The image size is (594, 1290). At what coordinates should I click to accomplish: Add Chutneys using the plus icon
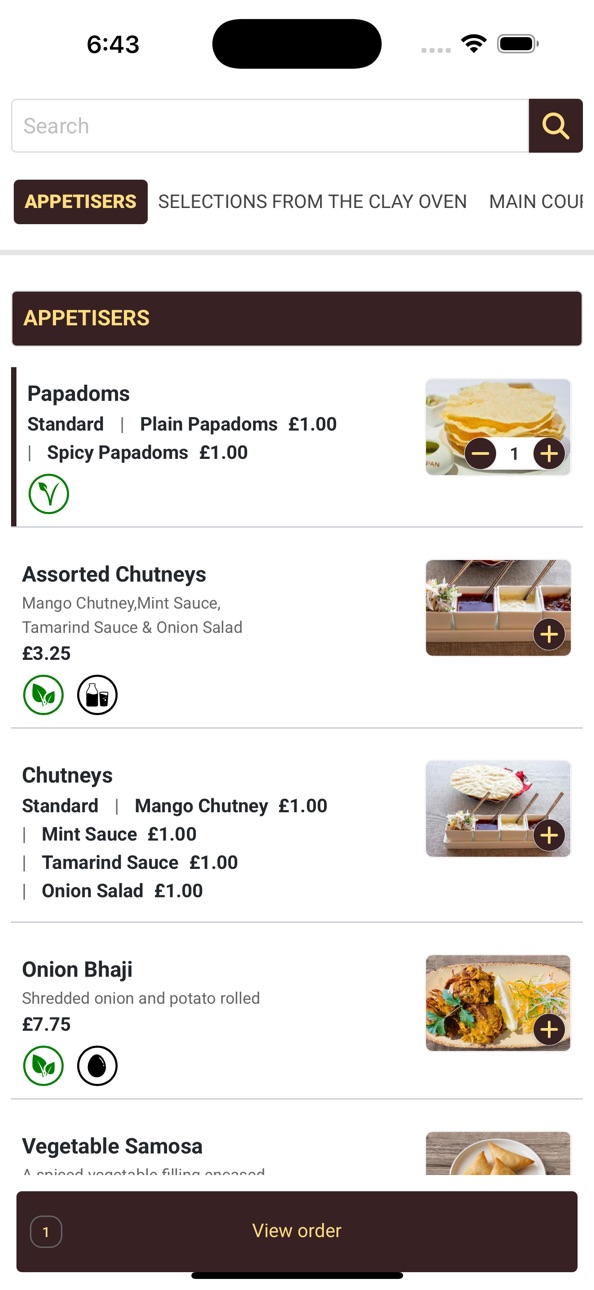pos(549,835)
